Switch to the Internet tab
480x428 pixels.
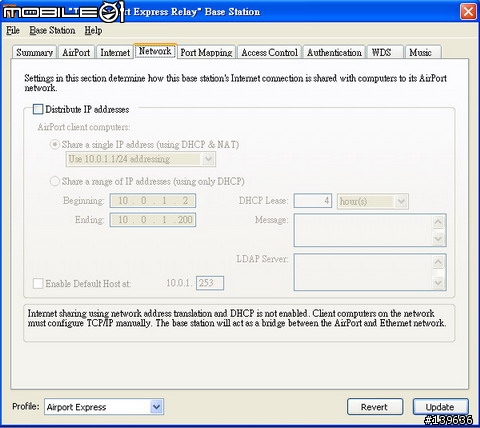click(115, 52)
